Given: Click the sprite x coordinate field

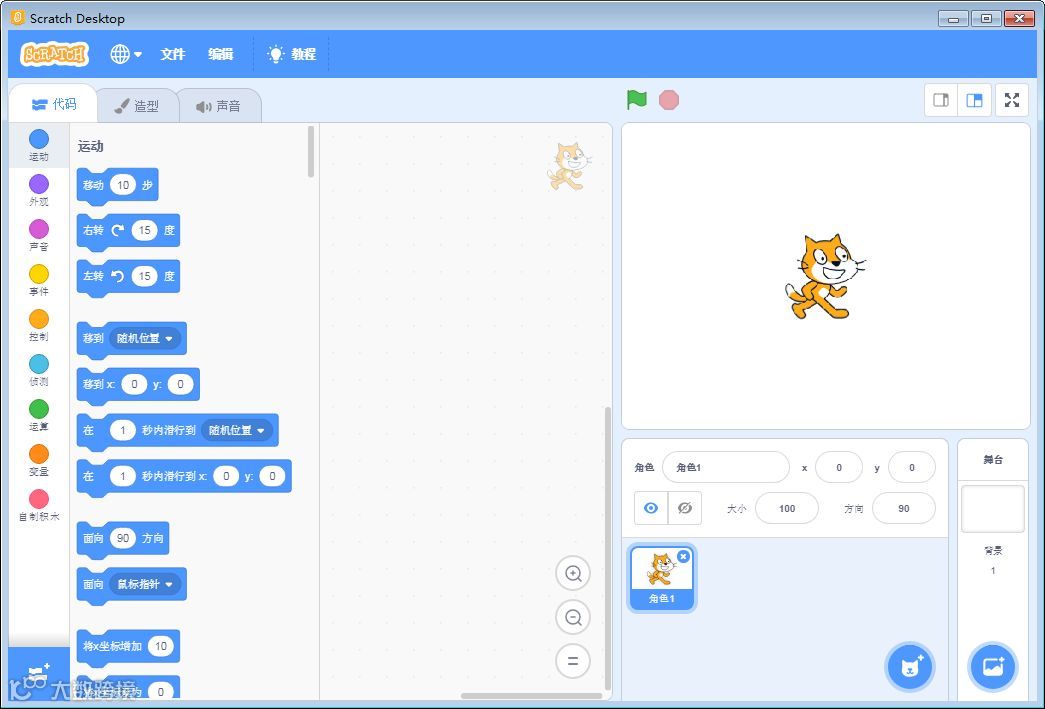Looking at the screenshot, I should coord(838,467).
